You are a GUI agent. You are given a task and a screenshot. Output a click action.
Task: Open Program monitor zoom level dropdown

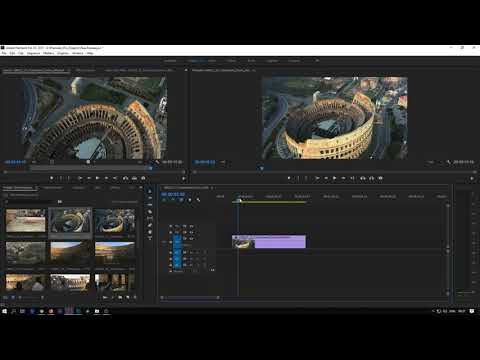(223, 162)
